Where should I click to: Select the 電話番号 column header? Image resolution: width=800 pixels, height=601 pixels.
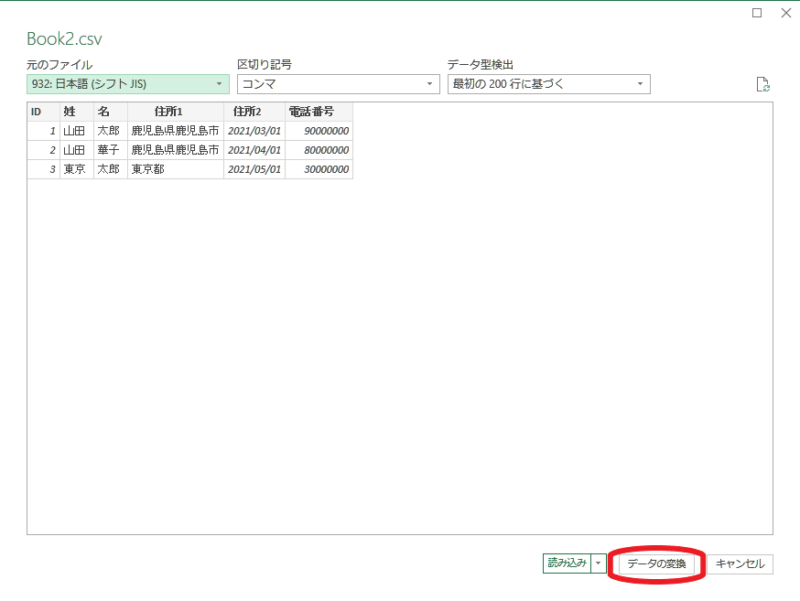[318, 111]
